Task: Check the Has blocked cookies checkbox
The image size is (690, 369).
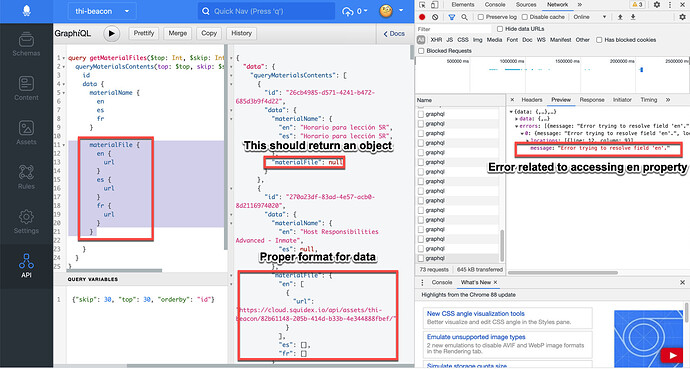Action: (x=599, y=40)
